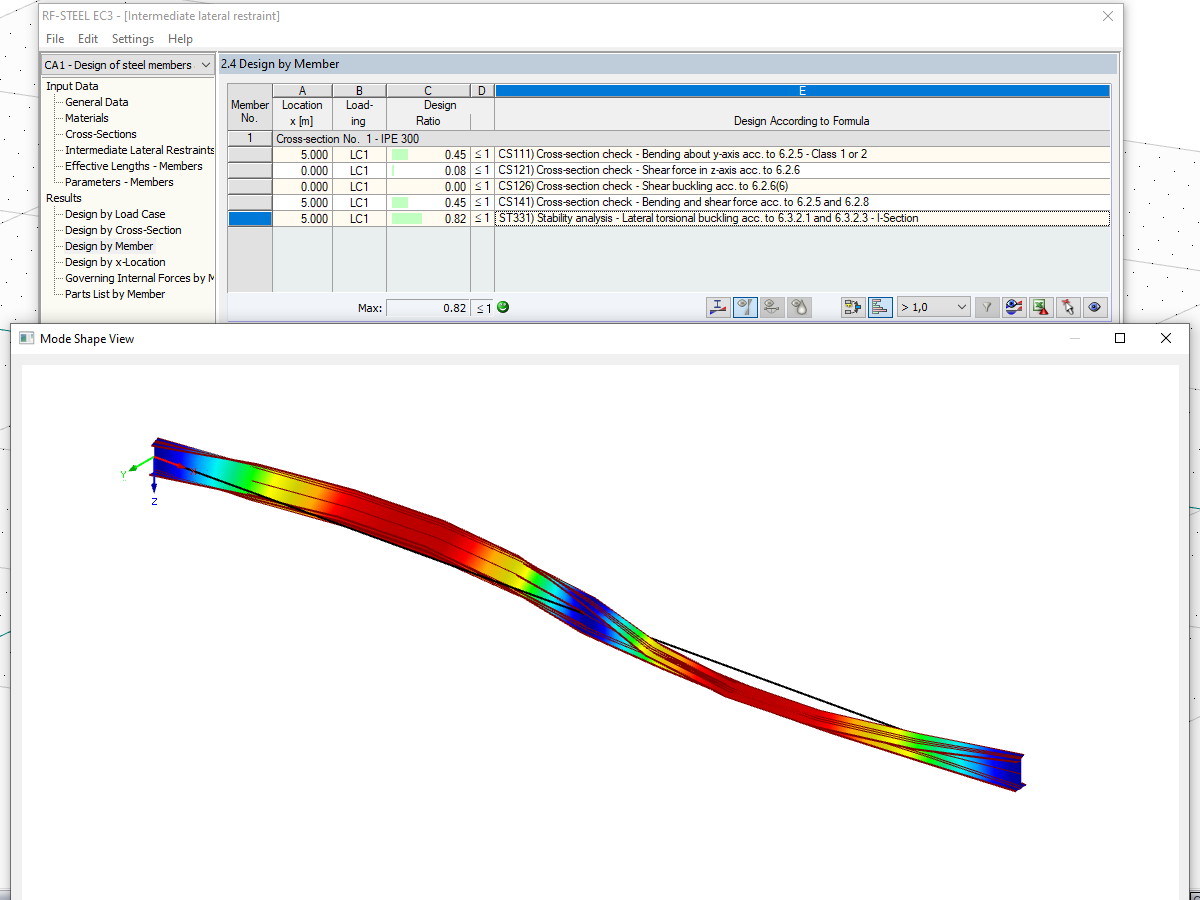Open the Edit menu
This screenshot has height=900, width=1200.
(x=88, y=39)
